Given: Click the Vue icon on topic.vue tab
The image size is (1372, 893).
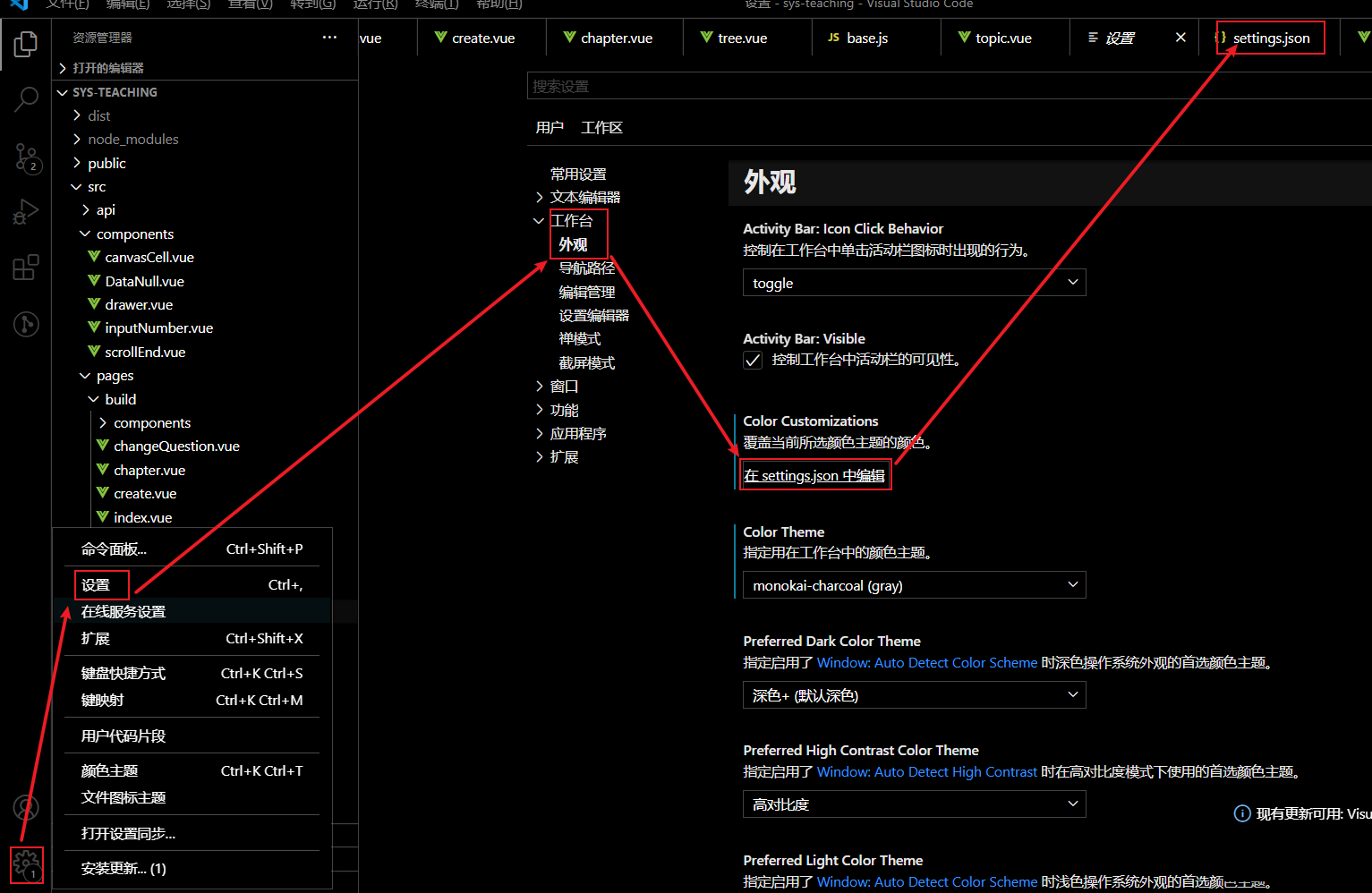Looking at the screenshot, I should coord(964,38).
